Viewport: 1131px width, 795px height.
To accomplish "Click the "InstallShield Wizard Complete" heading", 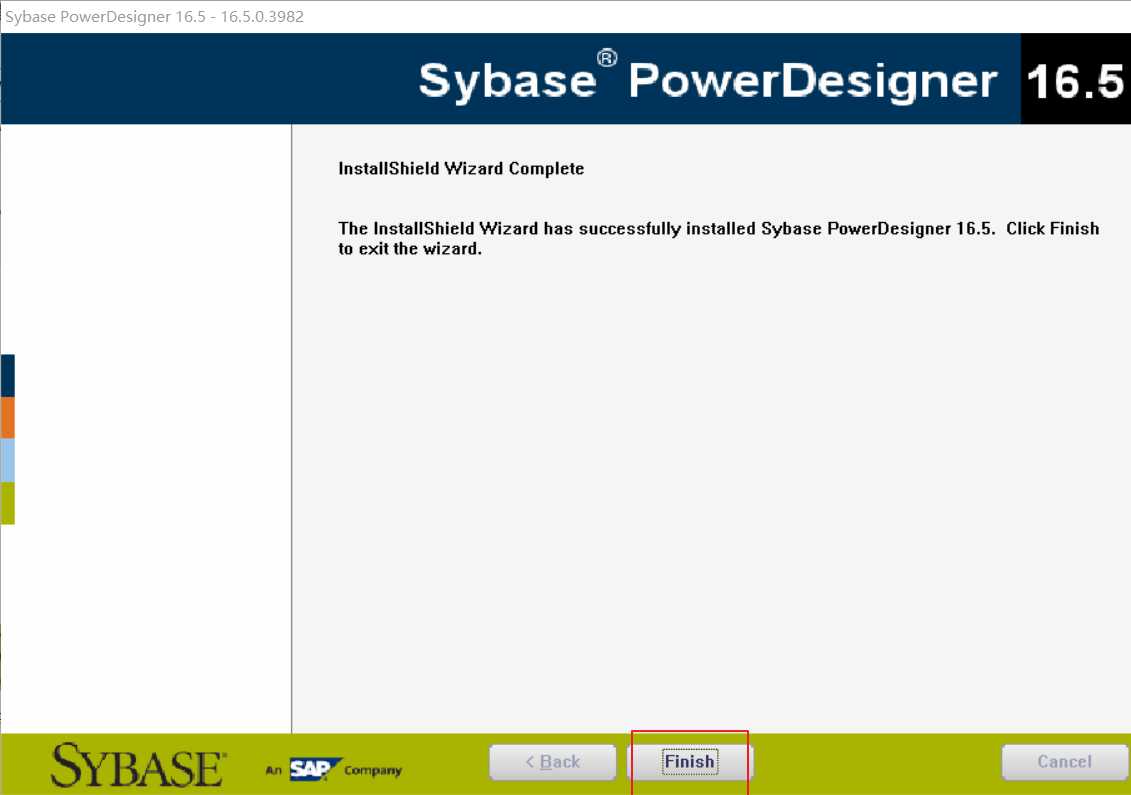I will (x=461, y=169).
